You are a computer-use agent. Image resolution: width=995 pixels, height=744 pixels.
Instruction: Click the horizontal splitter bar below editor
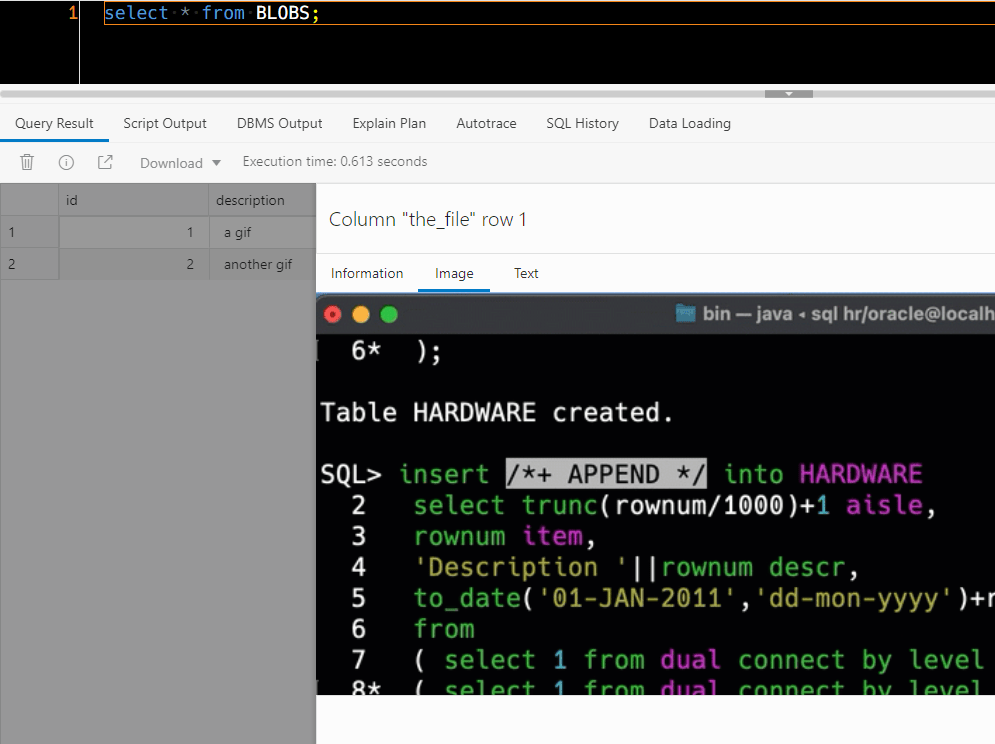[x=498, y=94]
